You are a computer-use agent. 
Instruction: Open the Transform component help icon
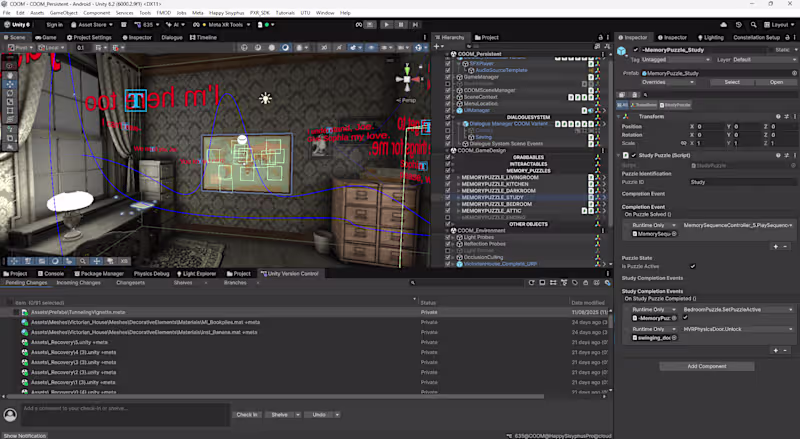pos(778,116)
